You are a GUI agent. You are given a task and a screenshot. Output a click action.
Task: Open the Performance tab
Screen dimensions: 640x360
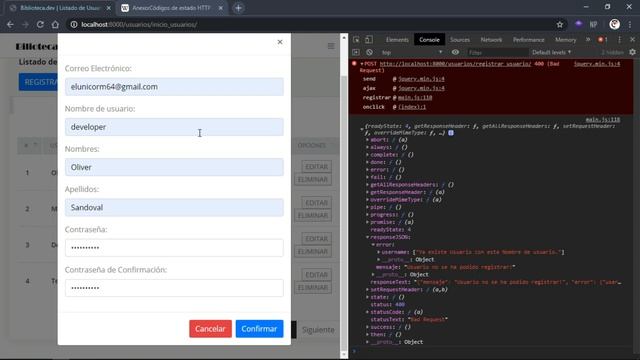(x=529, y=40)
